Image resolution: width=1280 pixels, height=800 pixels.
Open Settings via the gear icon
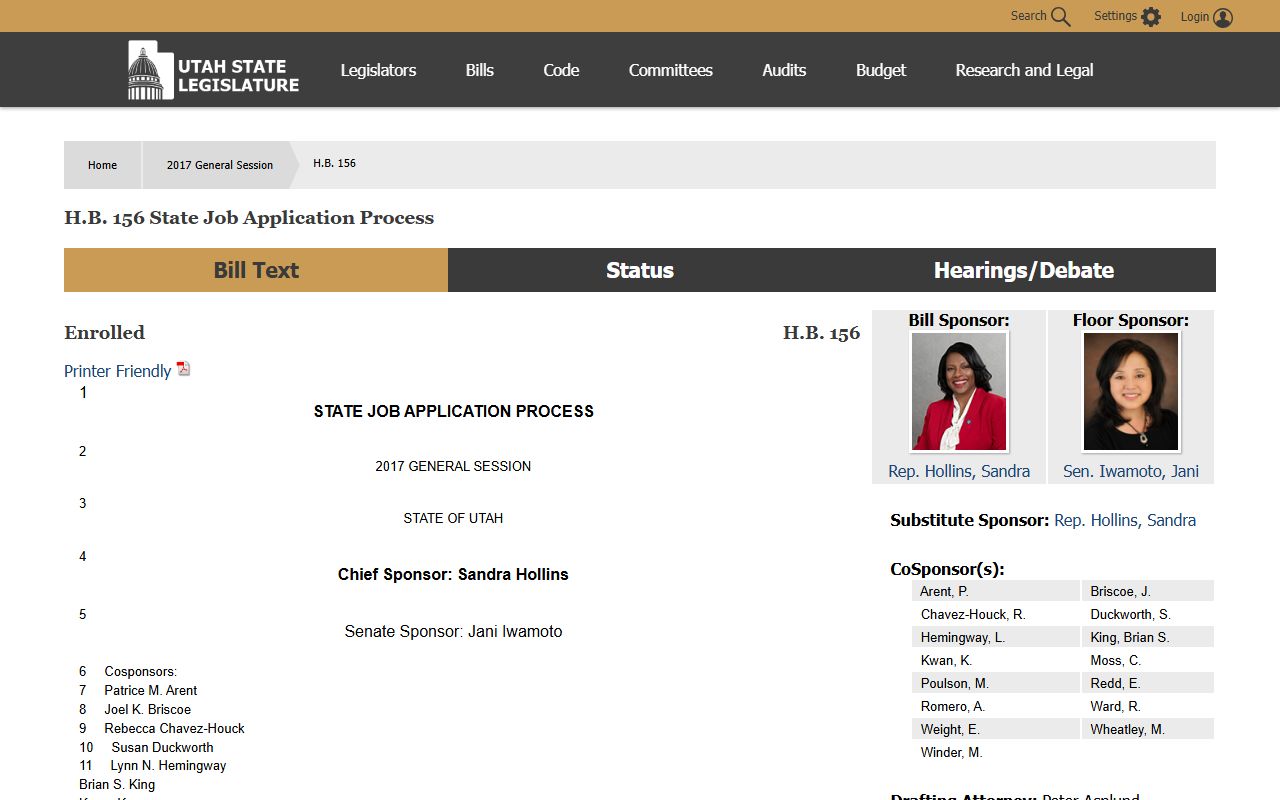(1151, 17)
